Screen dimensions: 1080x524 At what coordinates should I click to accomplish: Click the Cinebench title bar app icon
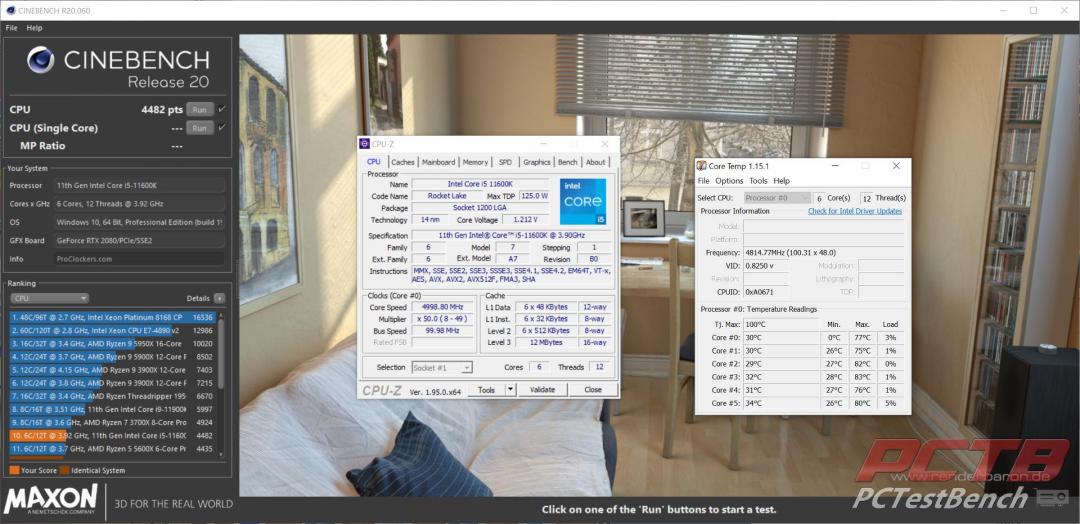click(x=10, y=10)
